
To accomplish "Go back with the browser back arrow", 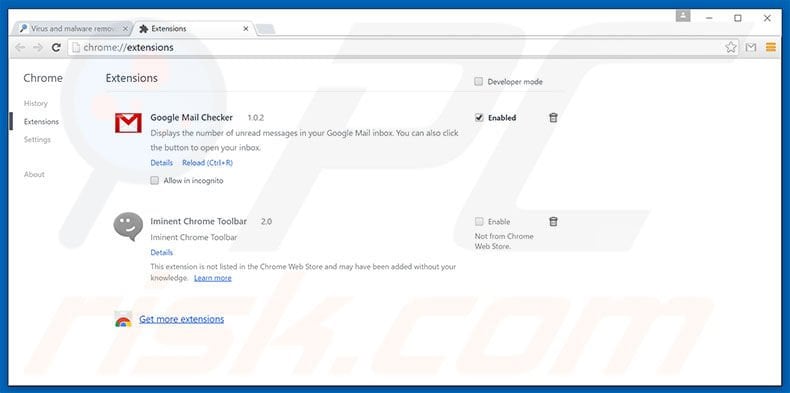I will tap(20, 47).
